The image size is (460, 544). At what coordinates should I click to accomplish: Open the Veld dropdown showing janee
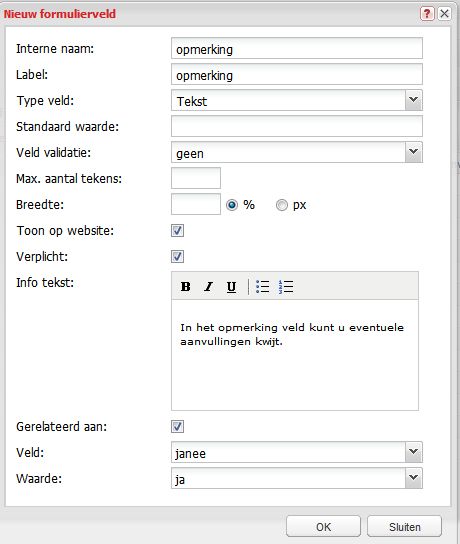(297, 452)
